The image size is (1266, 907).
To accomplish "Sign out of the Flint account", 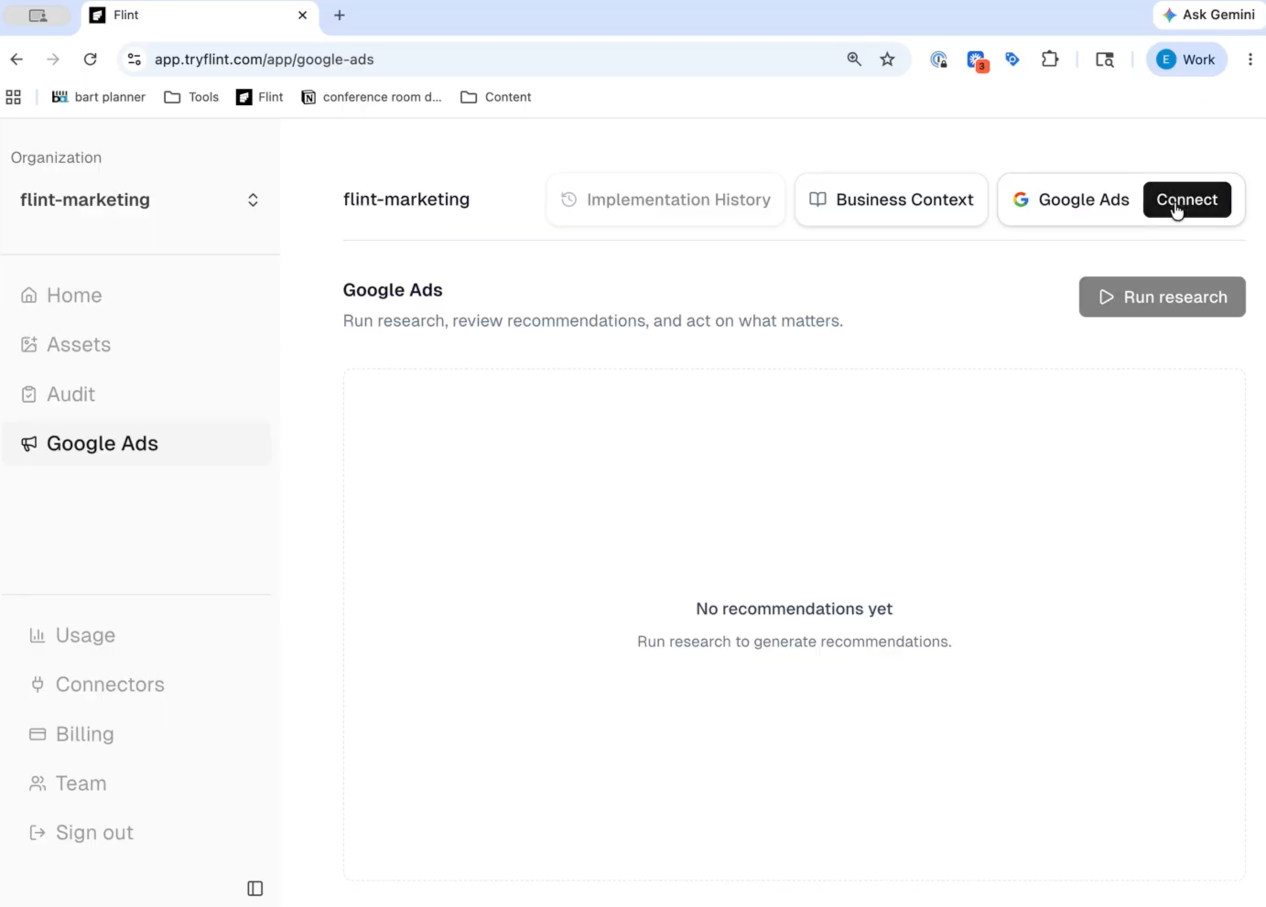I will (x=81, y=832).
